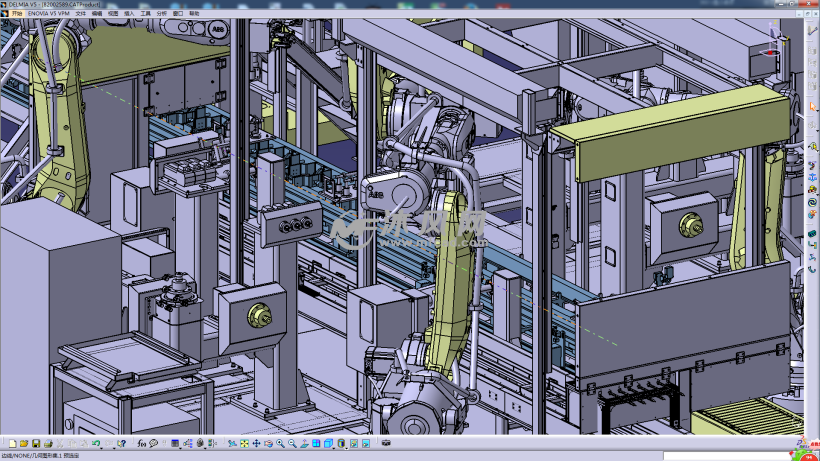Select the Fit All In icon
Screen dimensions: 820x461
coord(244,443)
